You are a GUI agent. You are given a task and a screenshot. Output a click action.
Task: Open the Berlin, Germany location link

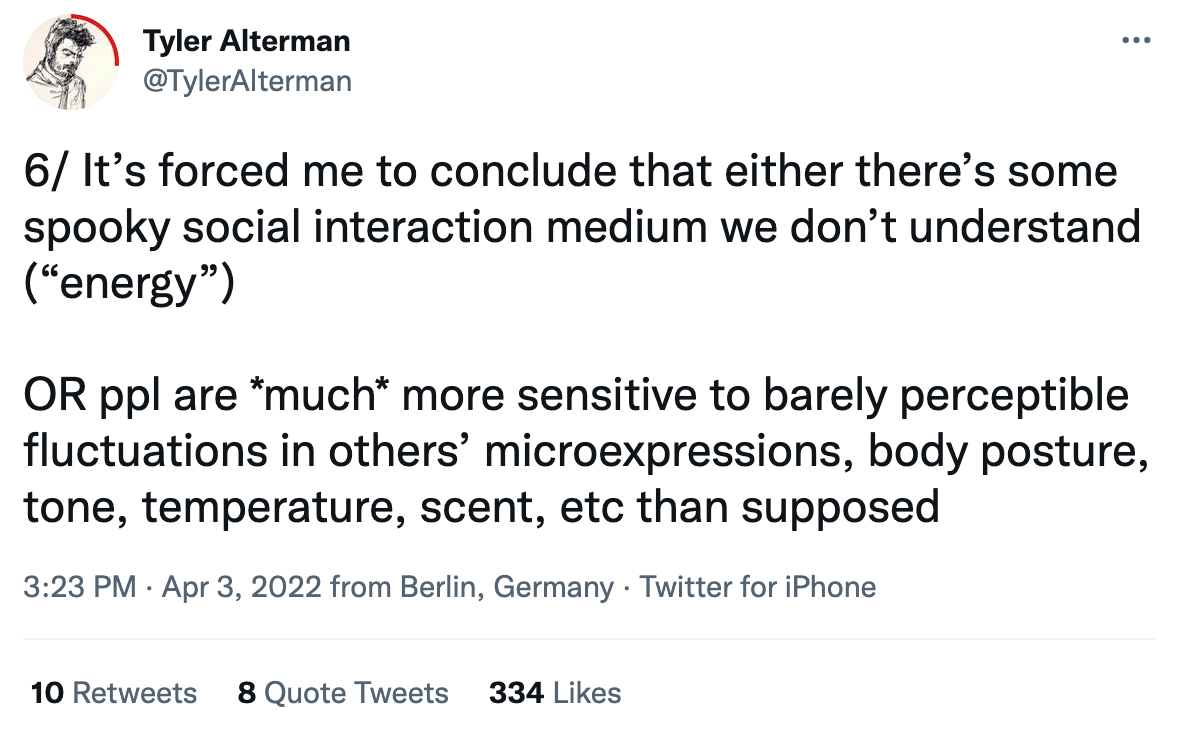507,587
